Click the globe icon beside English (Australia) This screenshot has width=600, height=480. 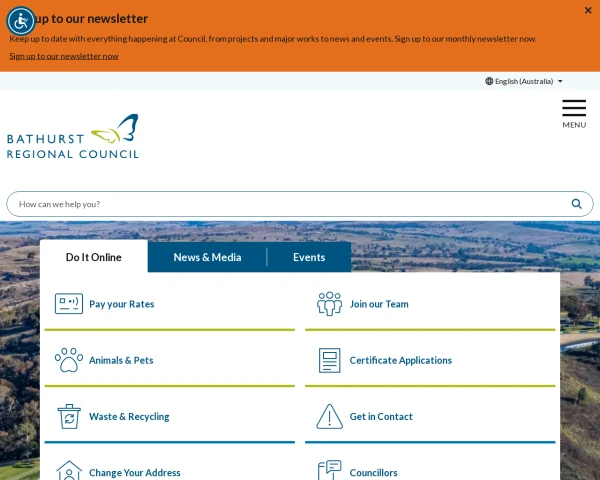coord(489,81)
